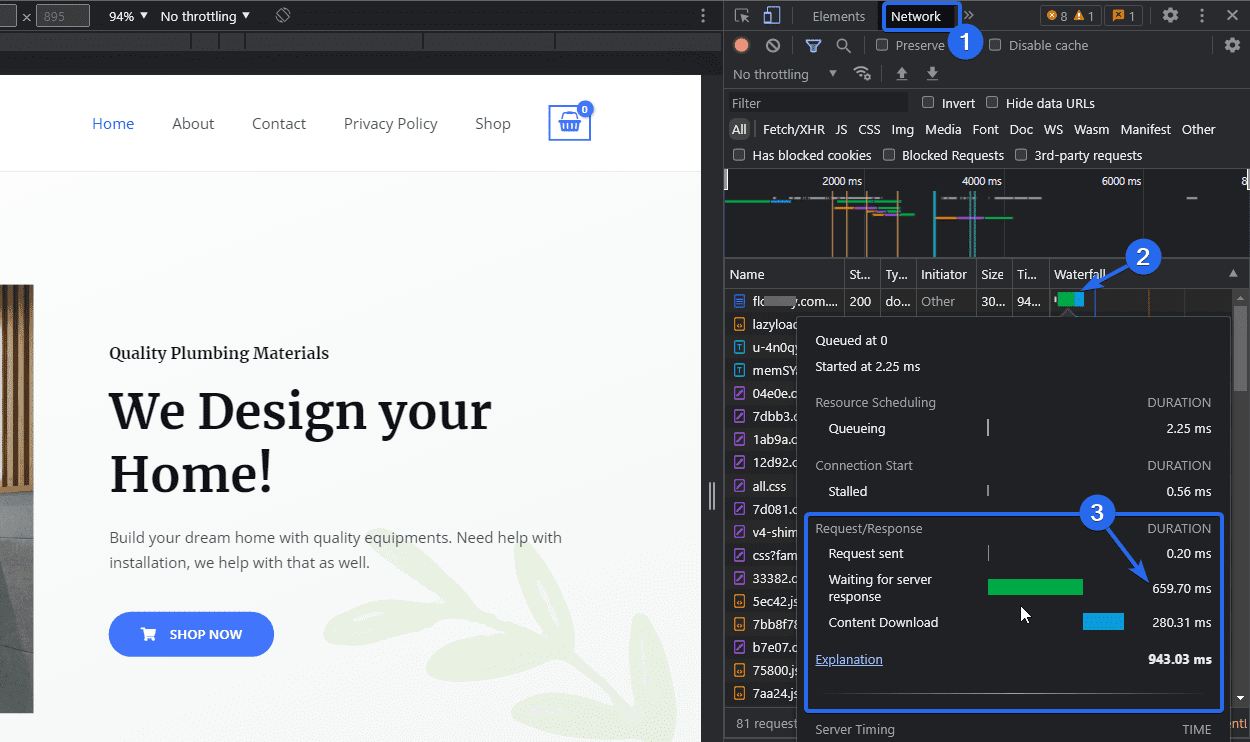Check Has blocked cookies
The height and width of the screenshot is (742, 1250).
click(x=739, y=155)
